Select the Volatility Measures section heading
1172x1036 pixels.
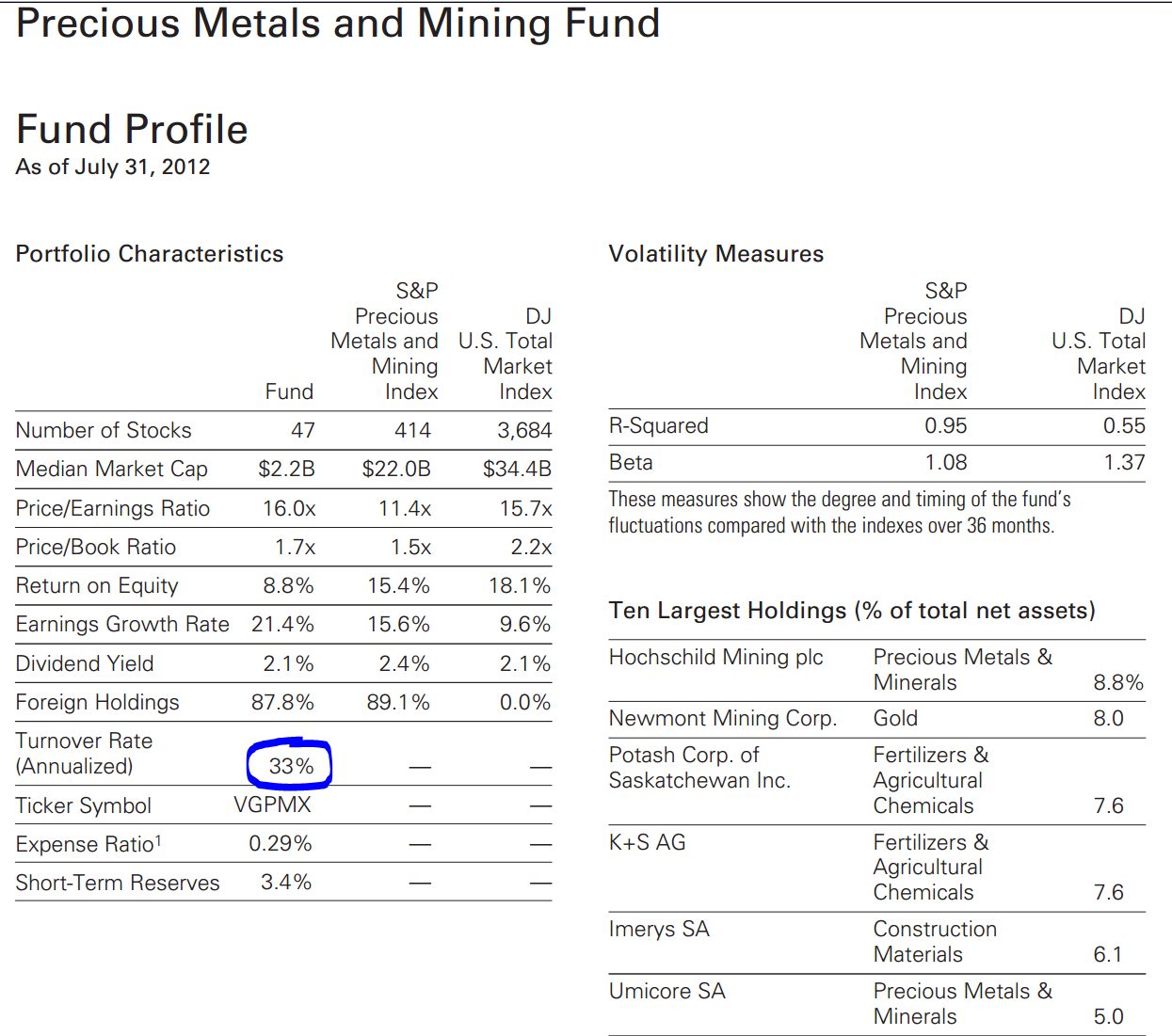[715, 254]
